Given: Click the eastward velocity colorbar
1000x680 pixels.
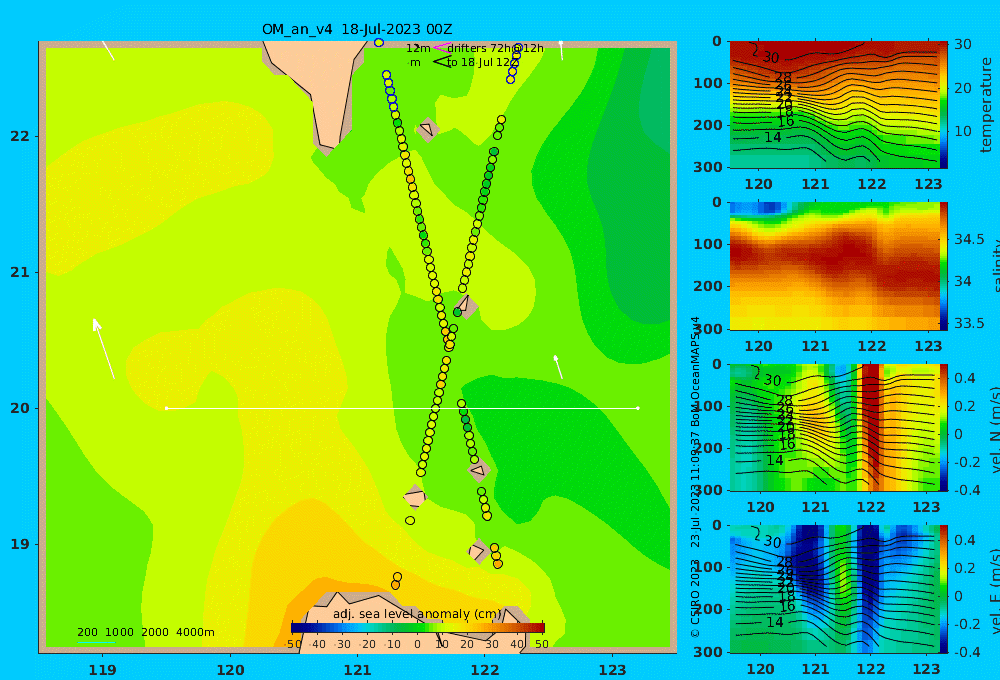Looking at the screenshot, I should click(943, 589).
